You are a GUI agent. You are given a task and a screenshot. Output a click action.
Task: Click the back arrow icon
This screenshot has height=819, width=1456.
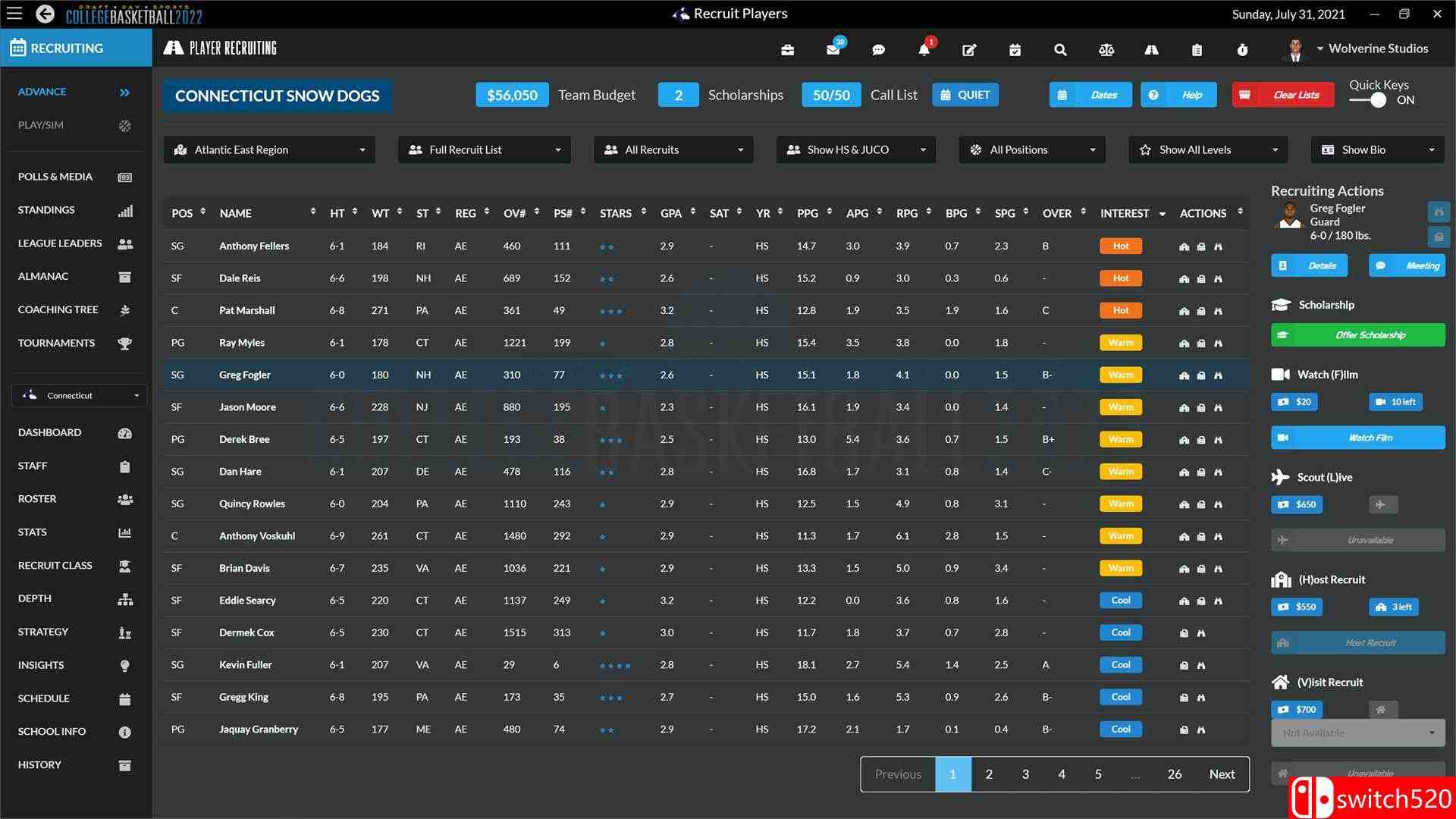(45, 14)
